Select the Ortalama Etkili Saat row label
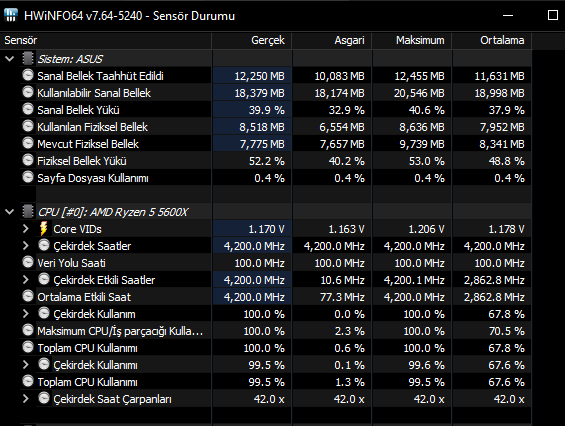 point(84,297)
